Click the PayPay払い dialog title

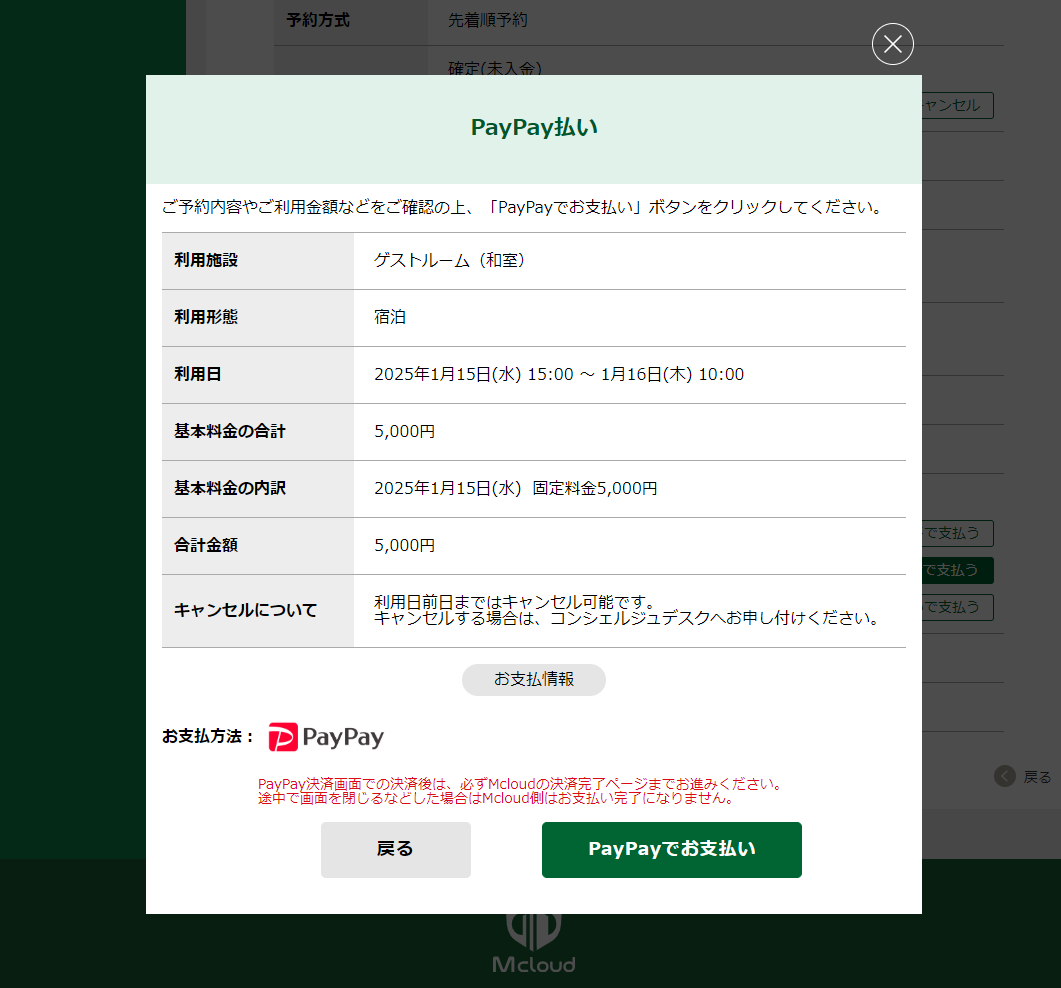pyautogui.click(x=534, y=127)
